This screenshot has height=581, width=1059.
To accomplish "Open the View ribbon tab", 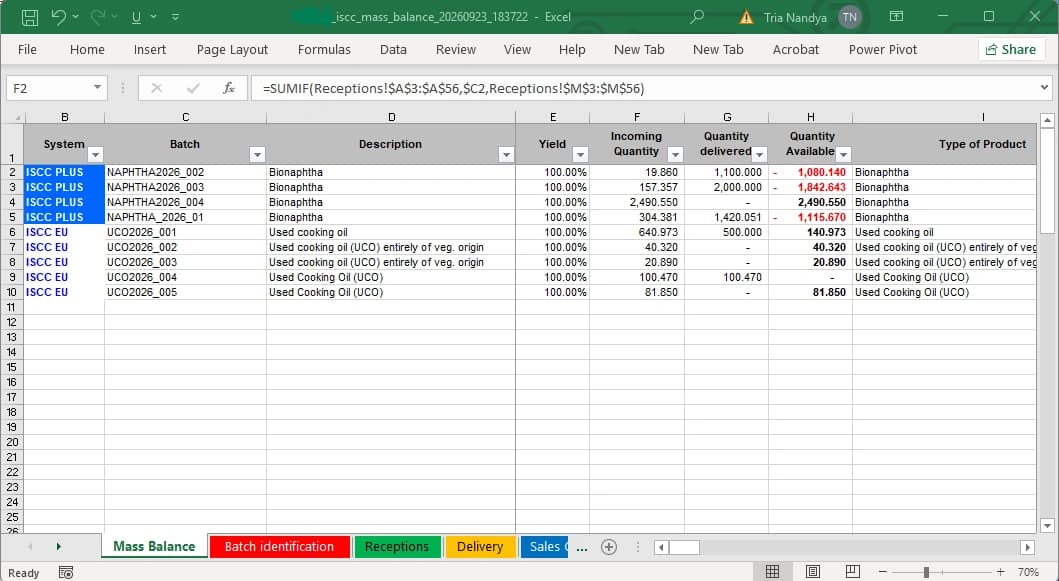I will [517, 49].
